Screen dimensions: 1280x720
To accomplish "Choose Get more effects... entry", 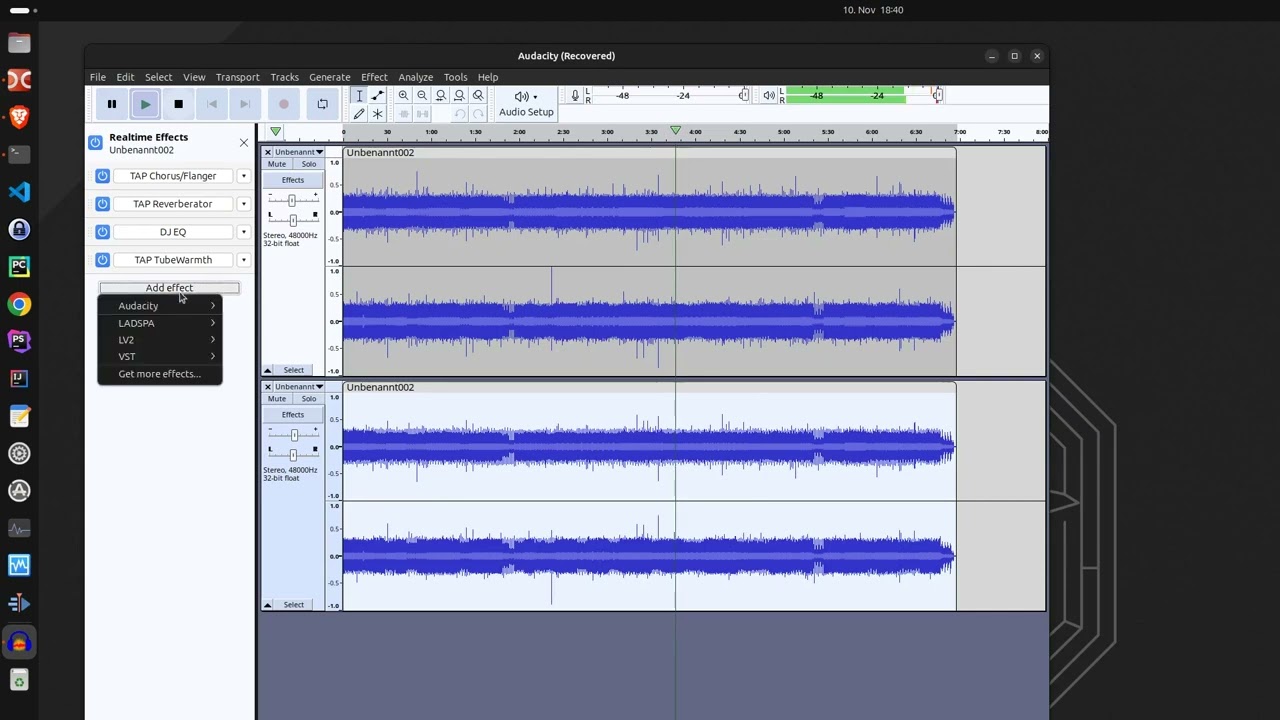I will [160, 374].
